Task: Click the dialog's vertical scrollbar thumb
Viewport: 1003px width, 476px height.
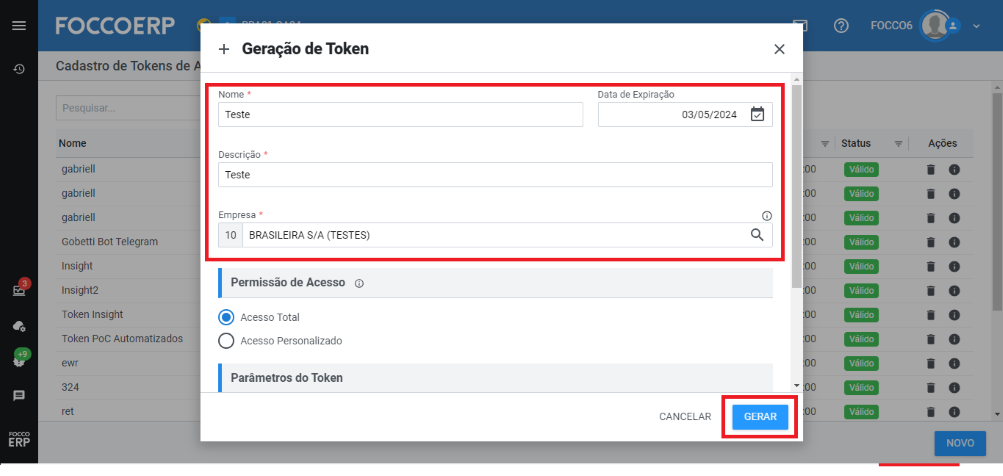Action: pyautogui.click(x=796, y=186)
